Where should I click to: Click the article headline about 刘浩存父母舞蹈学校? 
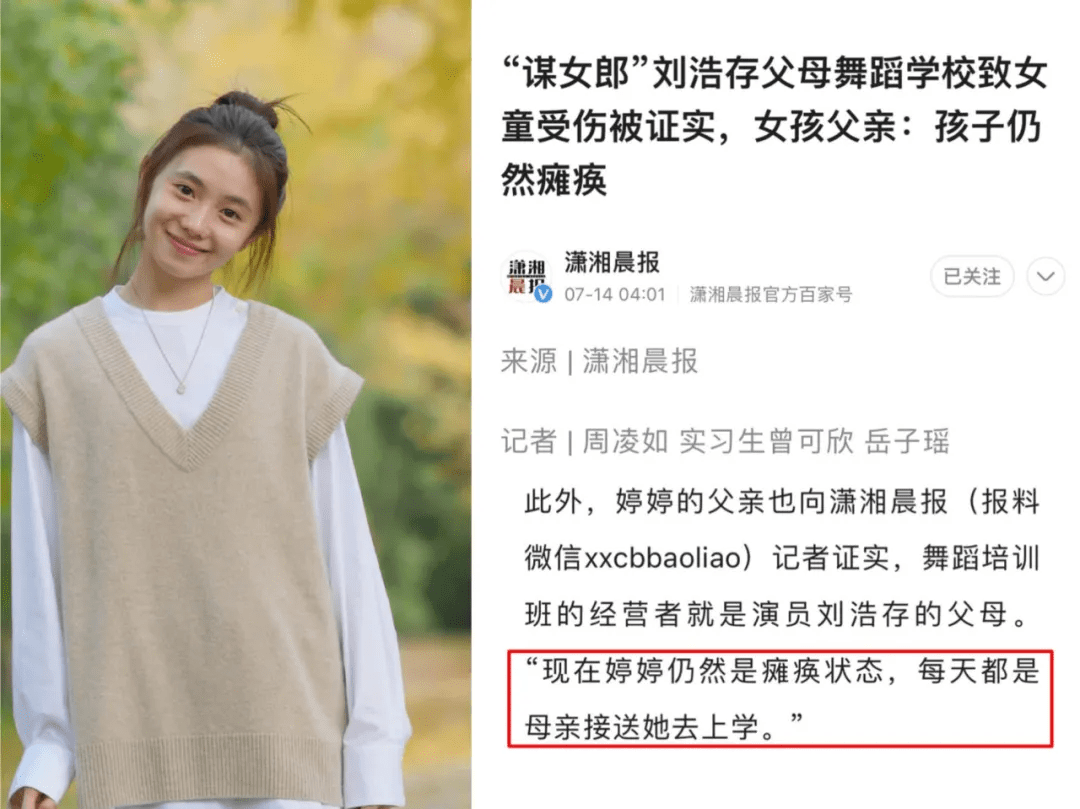click(x=775, y=127)
